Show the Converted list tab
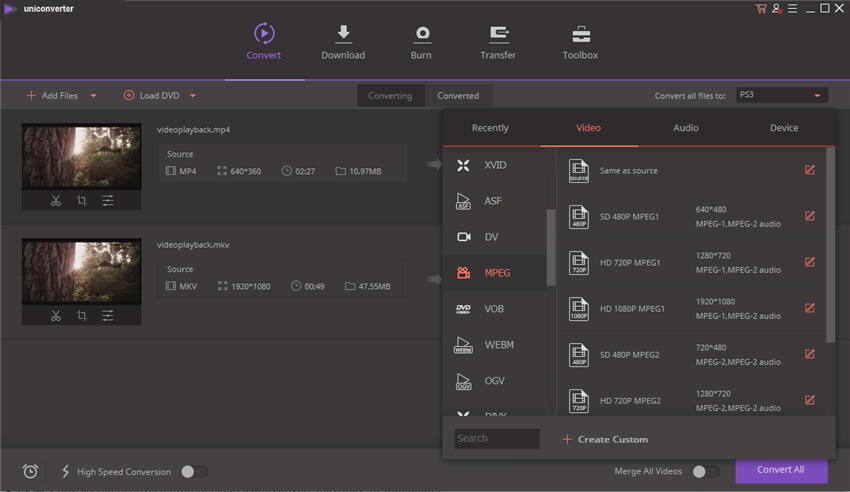850x492 pixels. 458,95
